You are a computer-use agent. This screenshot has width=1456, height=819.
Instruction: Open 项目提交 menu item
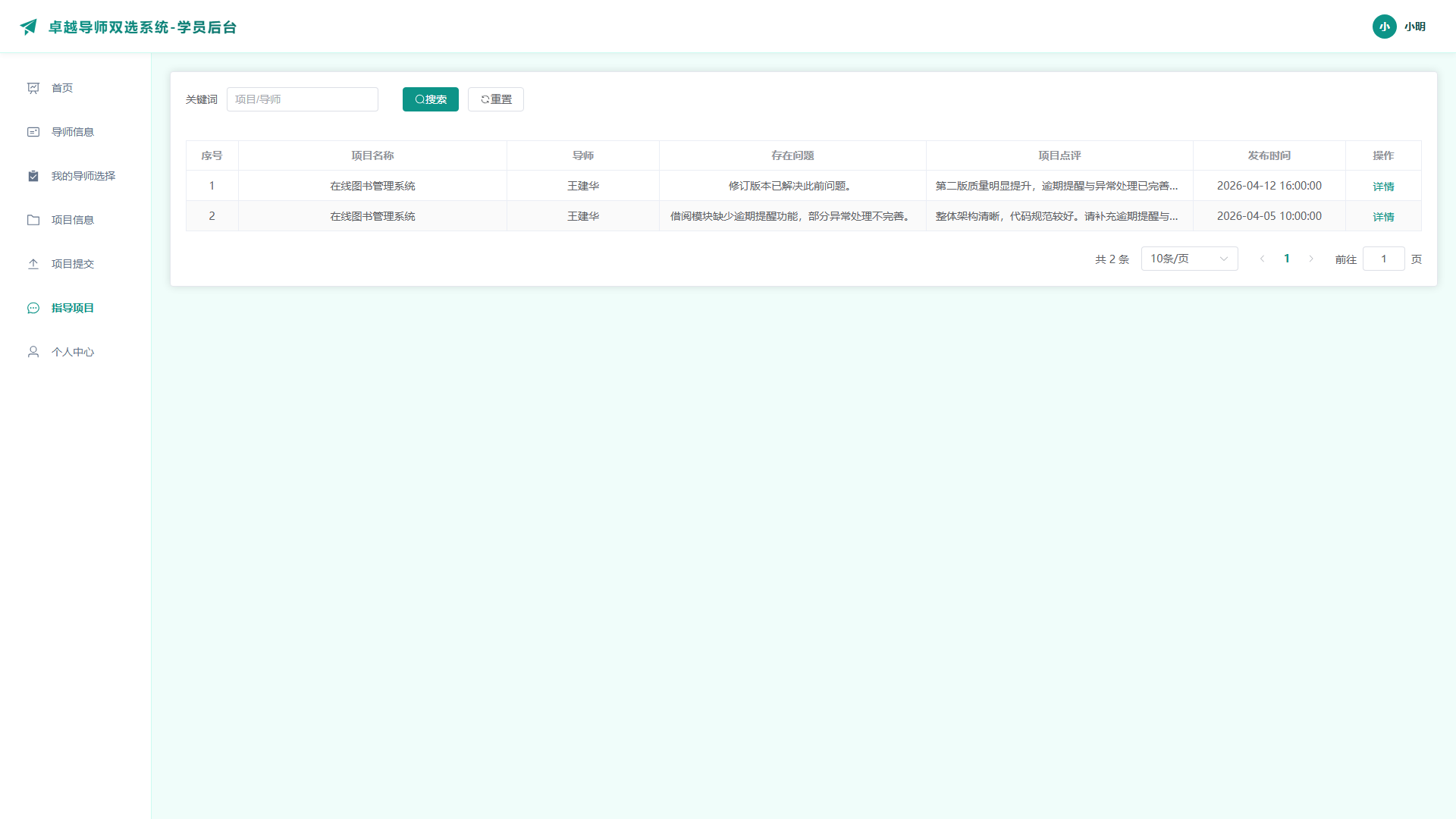click(x=76, y=264)
